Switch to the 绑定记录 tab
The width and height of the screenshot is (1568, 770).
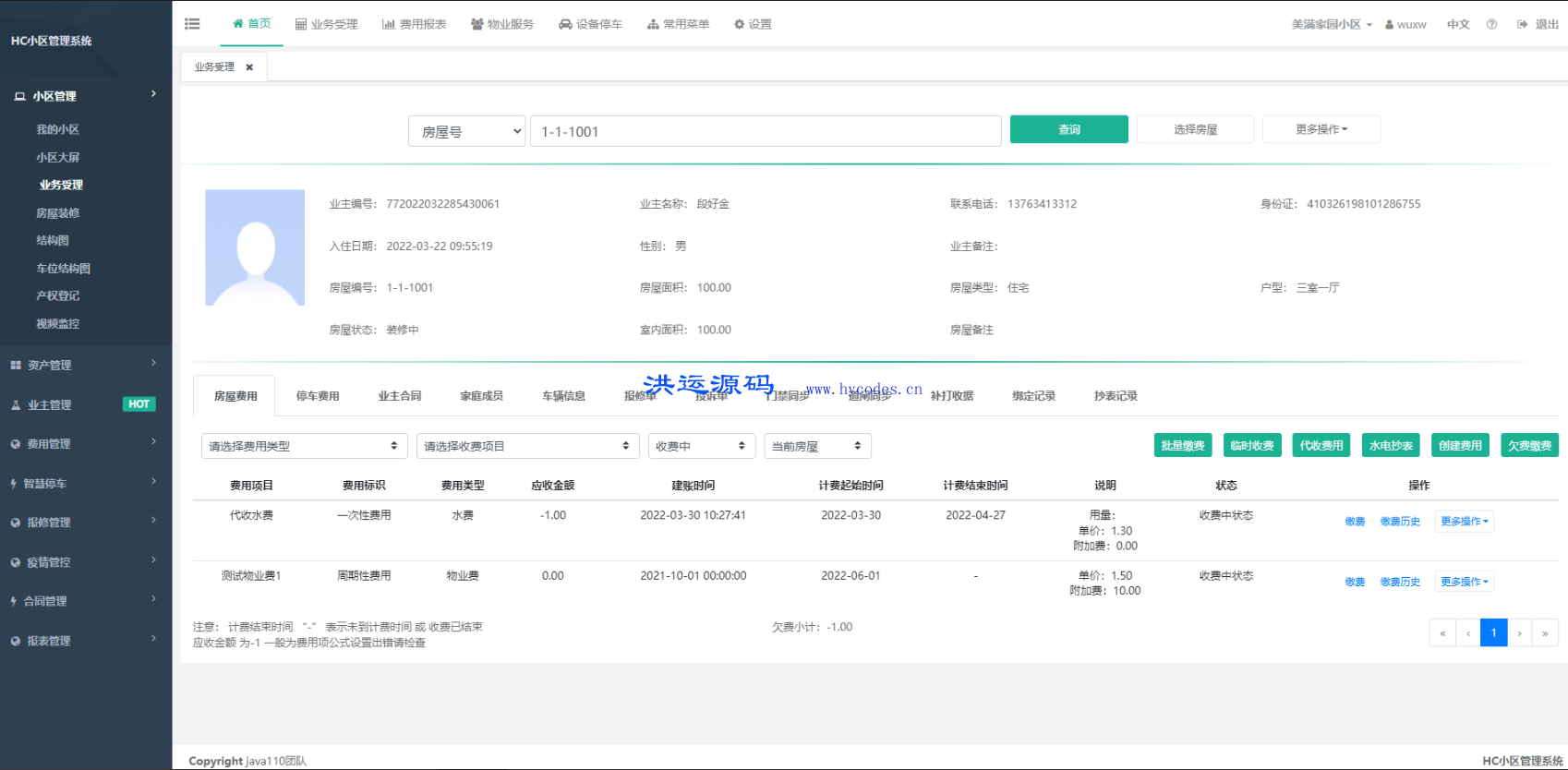1034,396
